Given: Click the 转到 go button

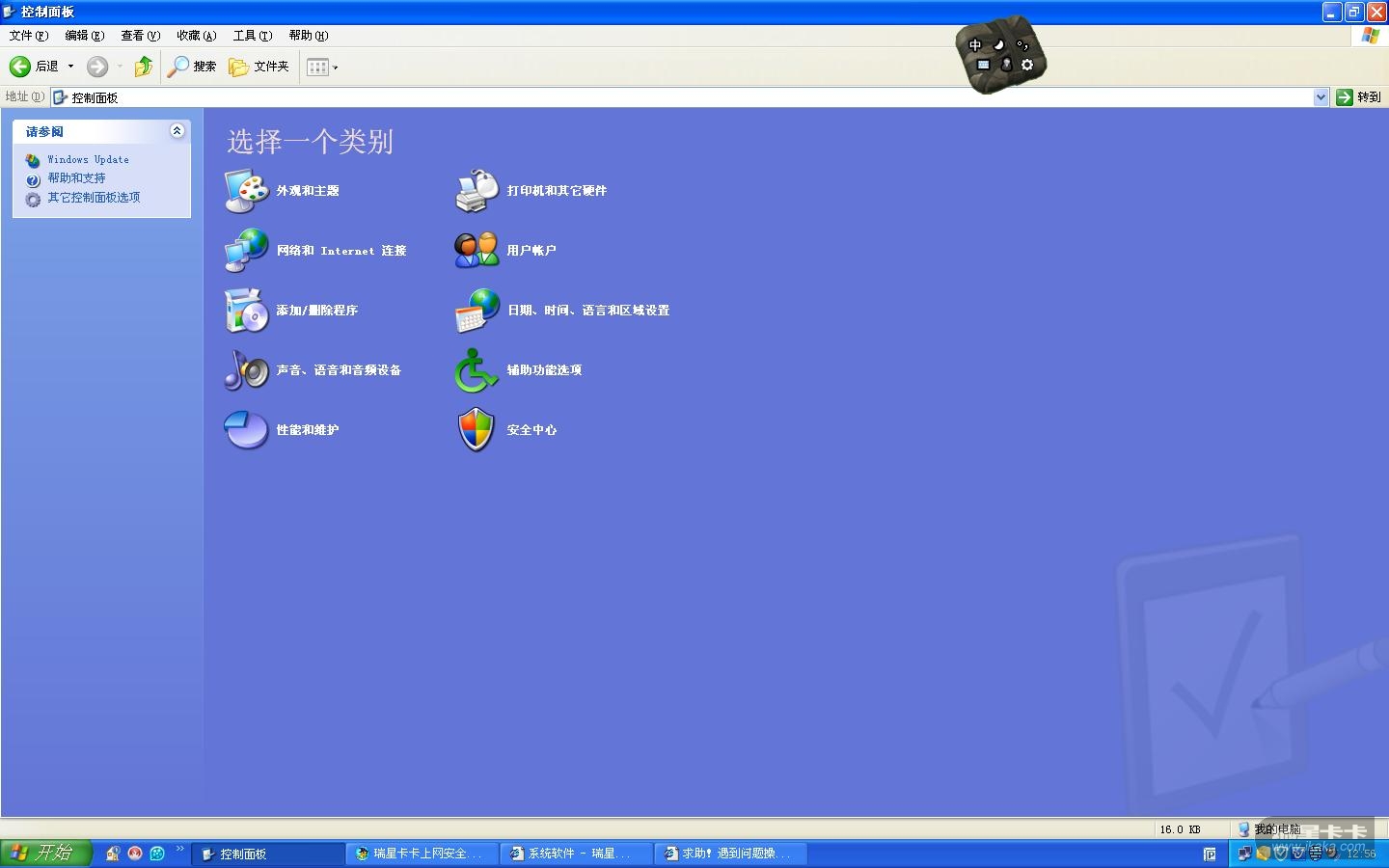Looking at the screenshot, I should pyautogui.click(x=1358, y=97).
